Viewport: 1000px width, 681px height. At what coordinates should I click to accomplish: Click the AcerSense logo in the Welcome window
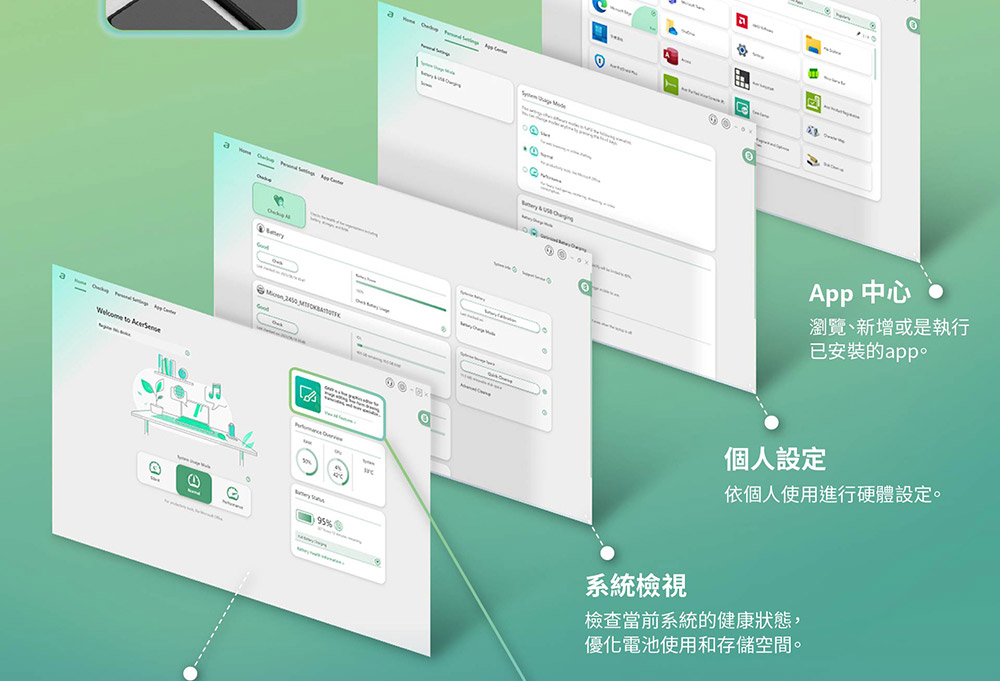pos(62,275)
